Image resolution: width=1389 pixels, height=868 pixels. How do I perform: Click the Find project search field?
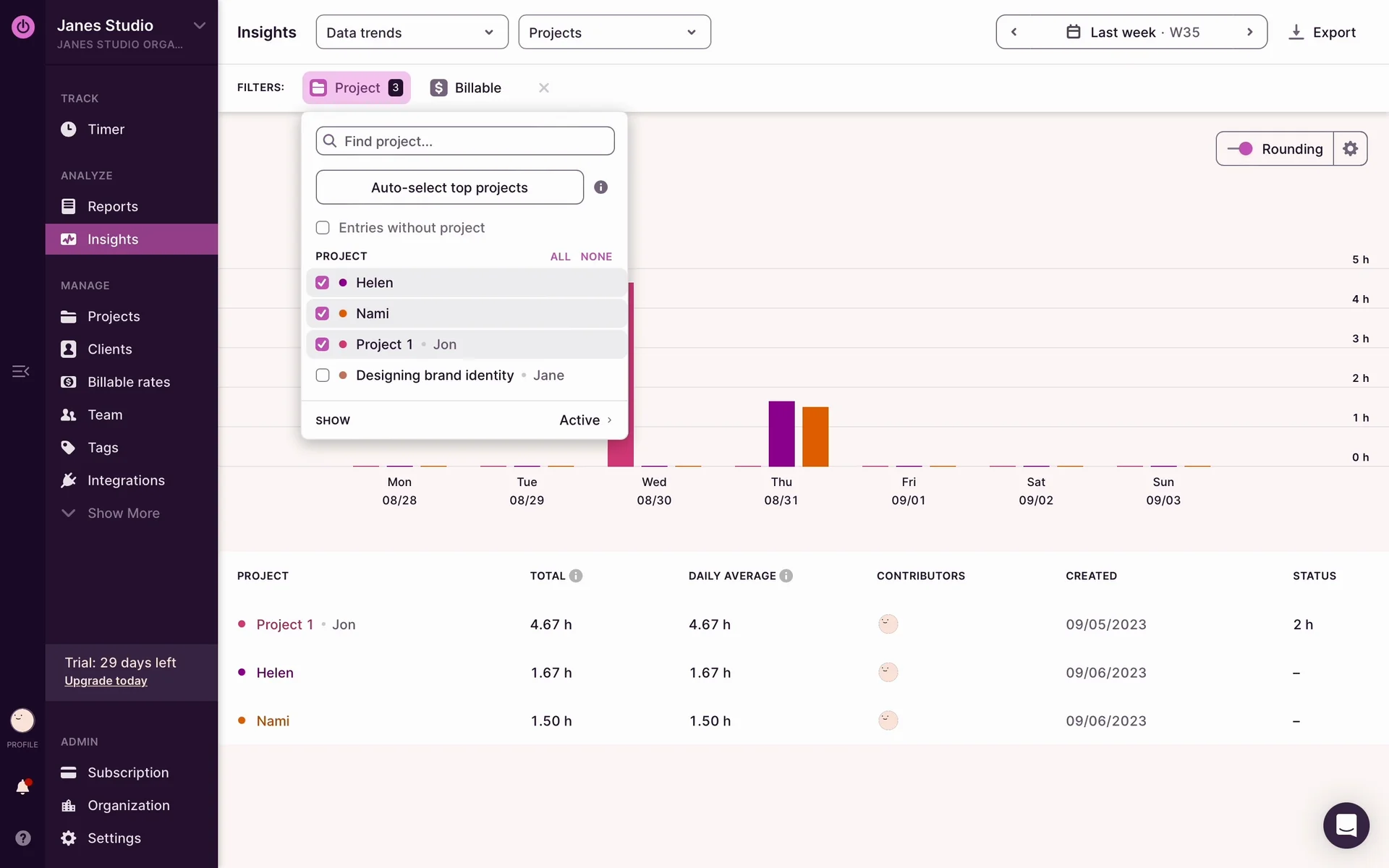click(465, 141)
